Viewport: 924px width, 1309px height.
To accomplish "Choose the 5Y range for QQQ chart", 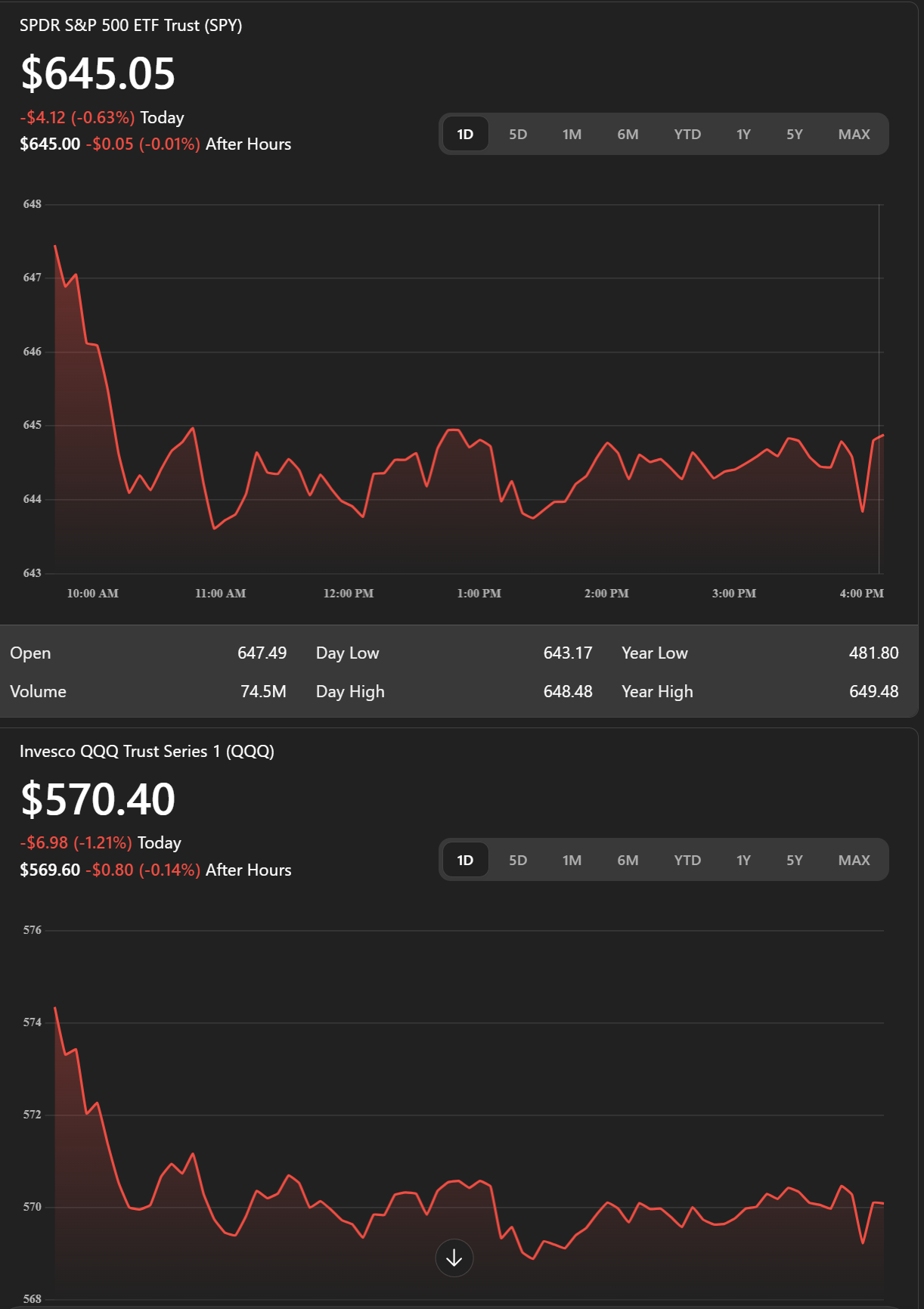I will 794,860.
